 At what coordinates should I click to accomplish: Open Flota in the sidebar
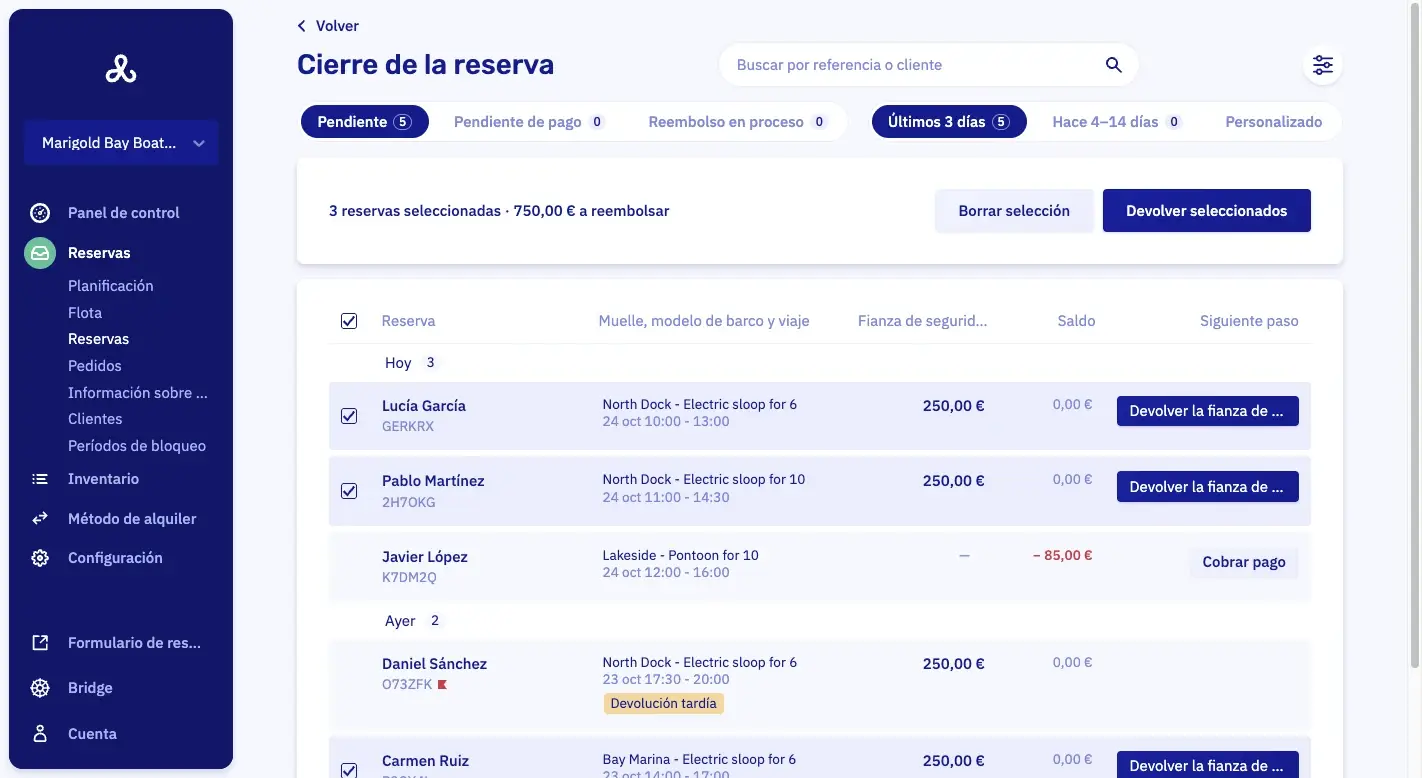point(85,313)
